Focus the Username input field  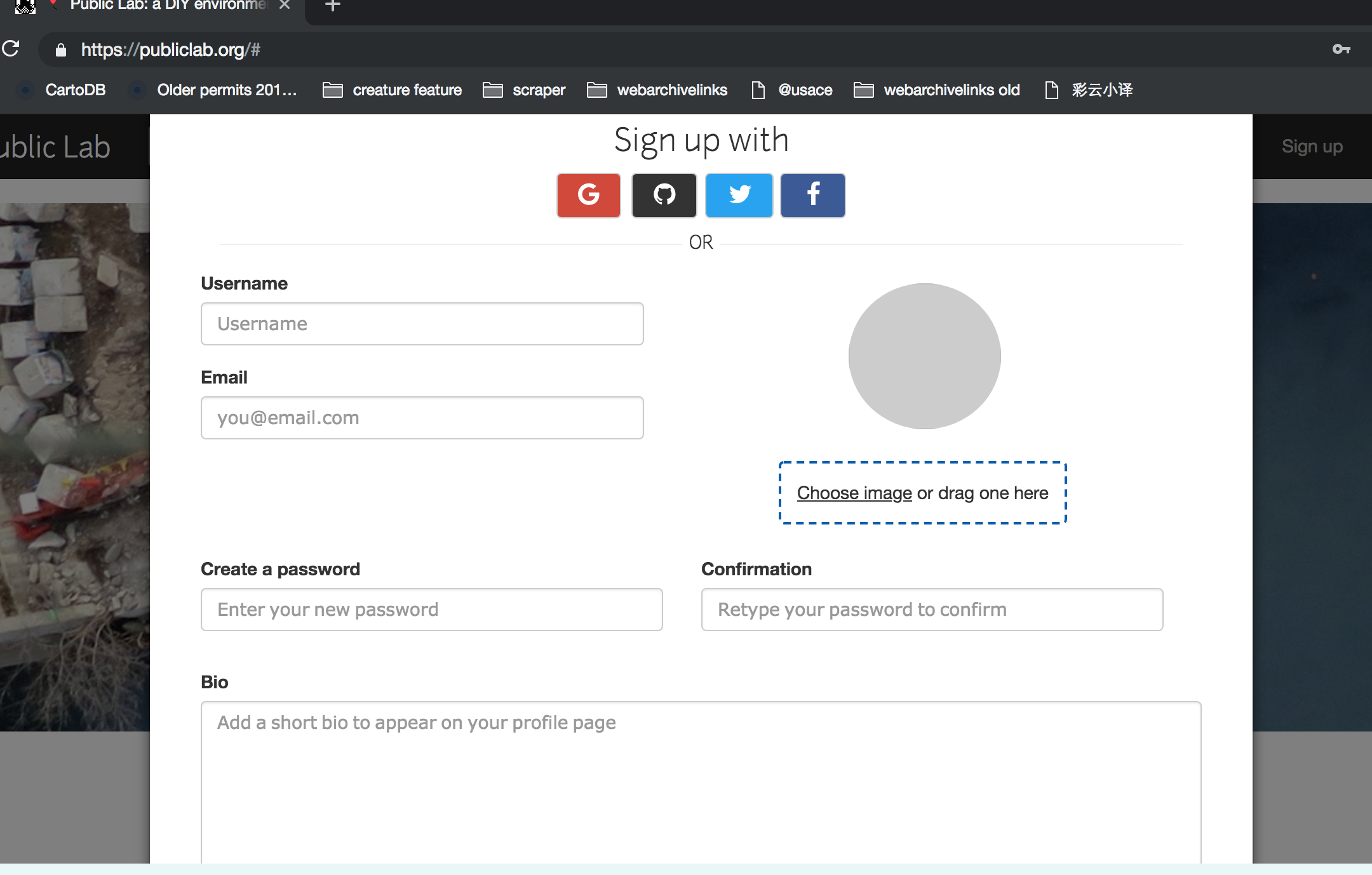tap(422, 324)
